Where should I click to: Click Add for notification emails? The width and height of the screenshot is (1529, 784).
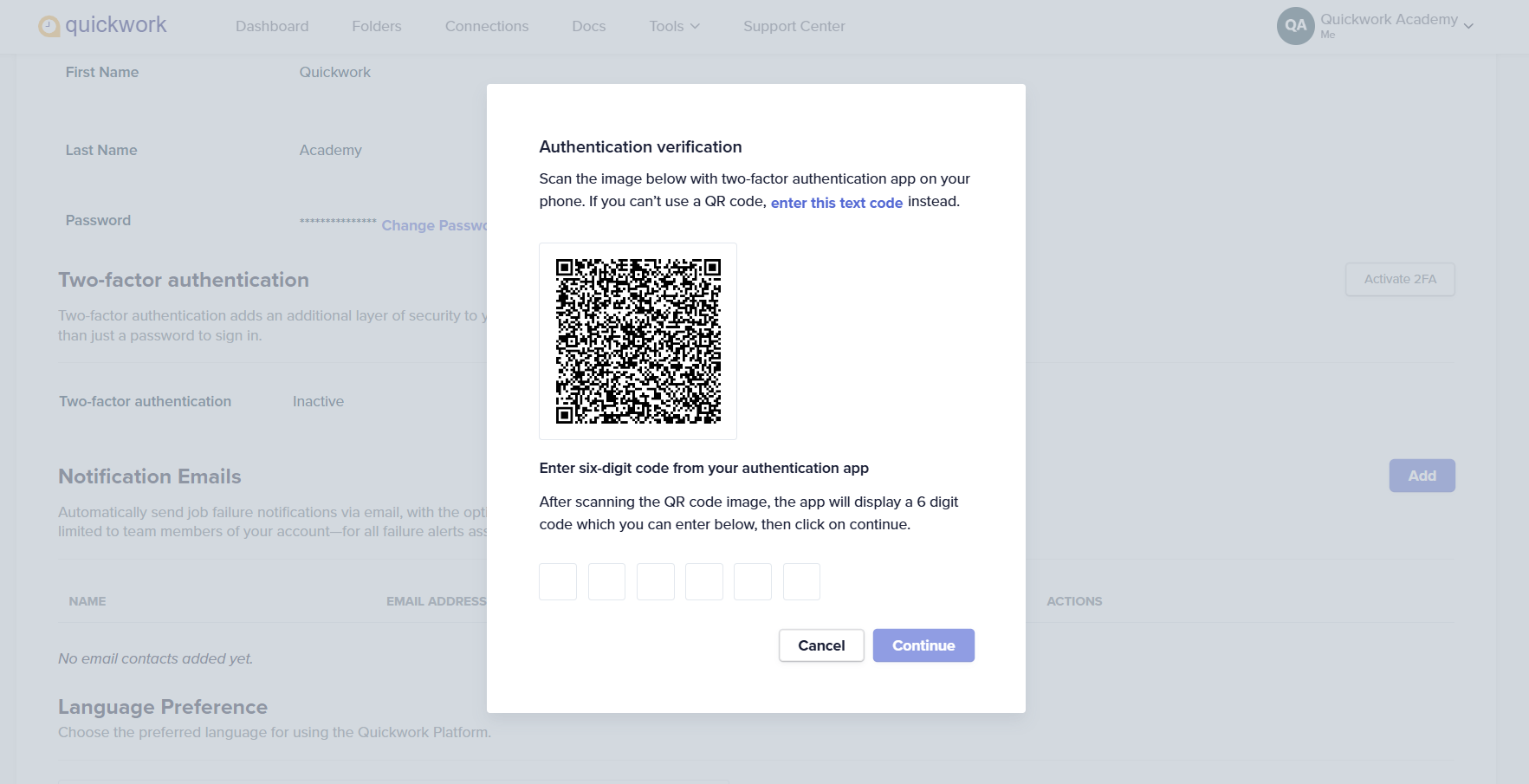pos(1422,476)
